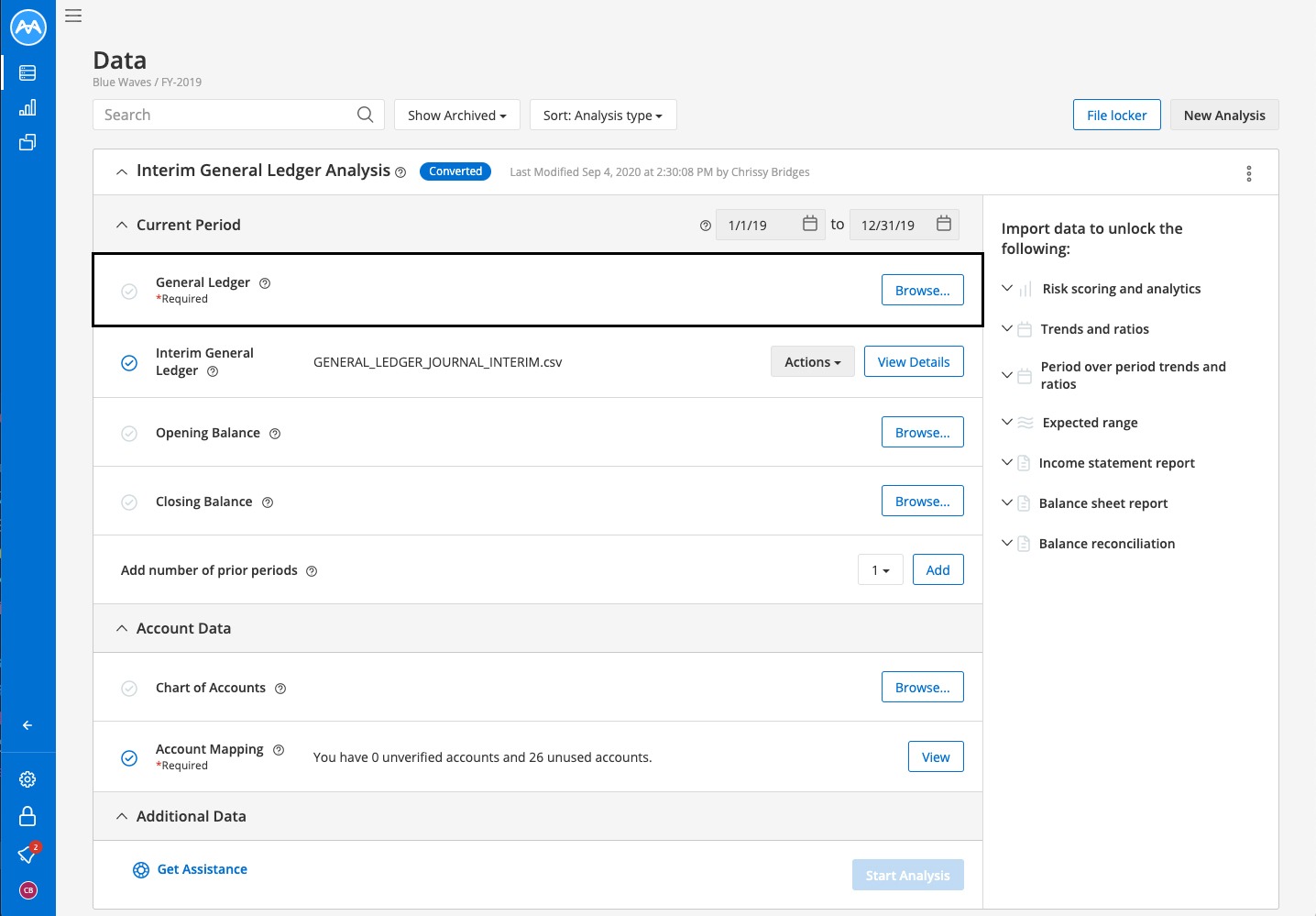
Task: Open the prior periods number dropdown
Action: tap(881, 569)
